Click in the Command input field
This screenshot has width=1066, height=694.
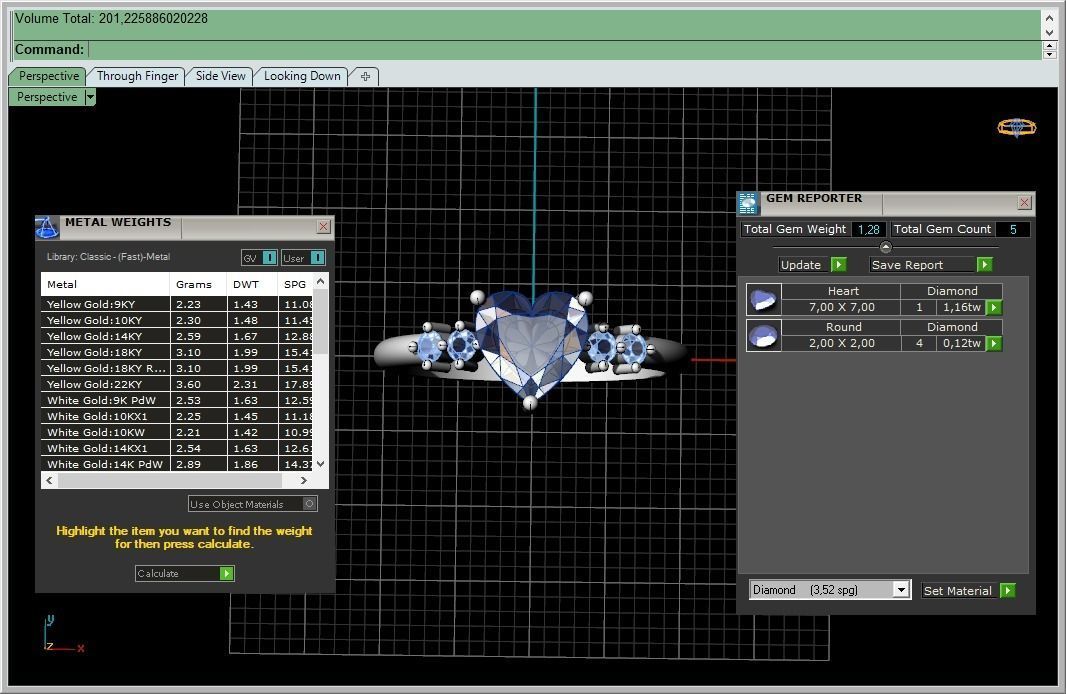click(x=564, y=50)
